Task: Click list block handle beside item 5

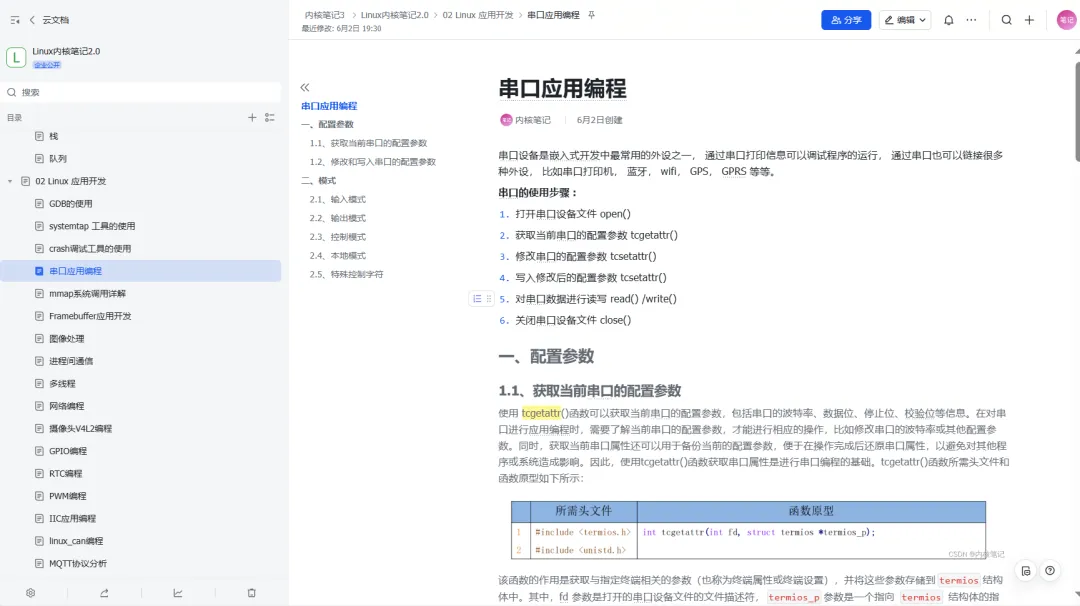Action: click(477, 299)
